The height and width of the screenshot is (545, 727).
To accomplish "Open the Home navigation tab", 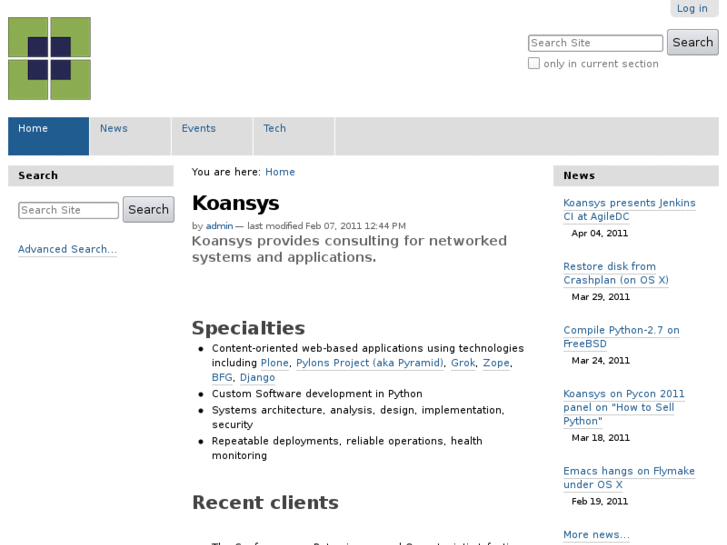I will coord(48,136).
